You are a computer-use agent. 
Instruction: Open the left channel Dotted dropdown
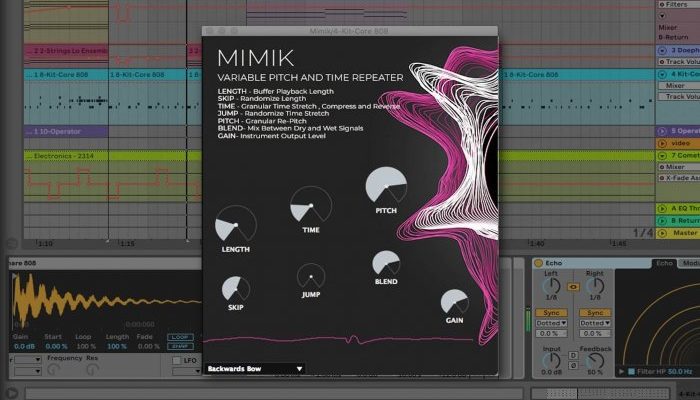[x=551, y=321]
